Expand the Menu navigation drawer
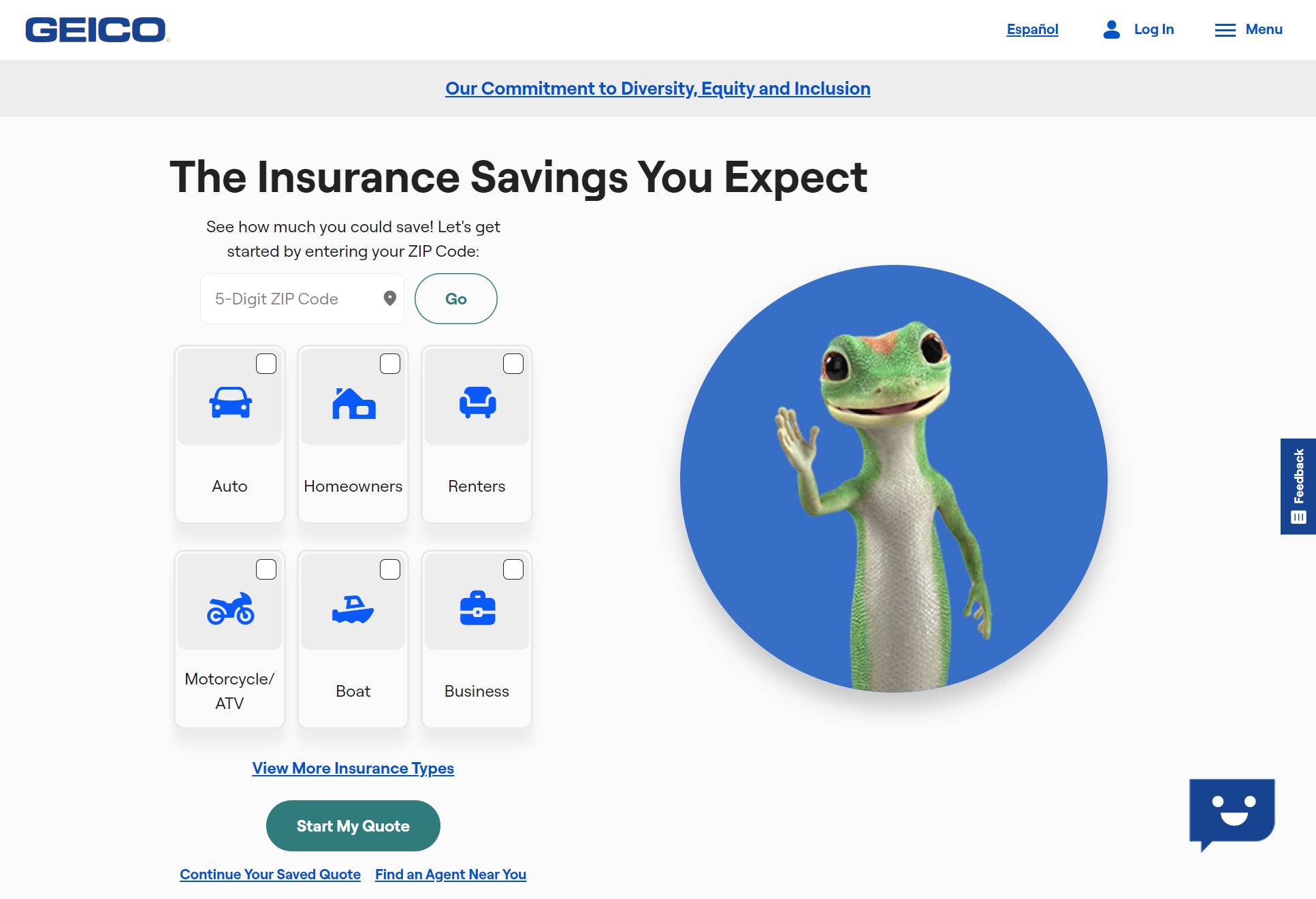 click(1248, 30)
